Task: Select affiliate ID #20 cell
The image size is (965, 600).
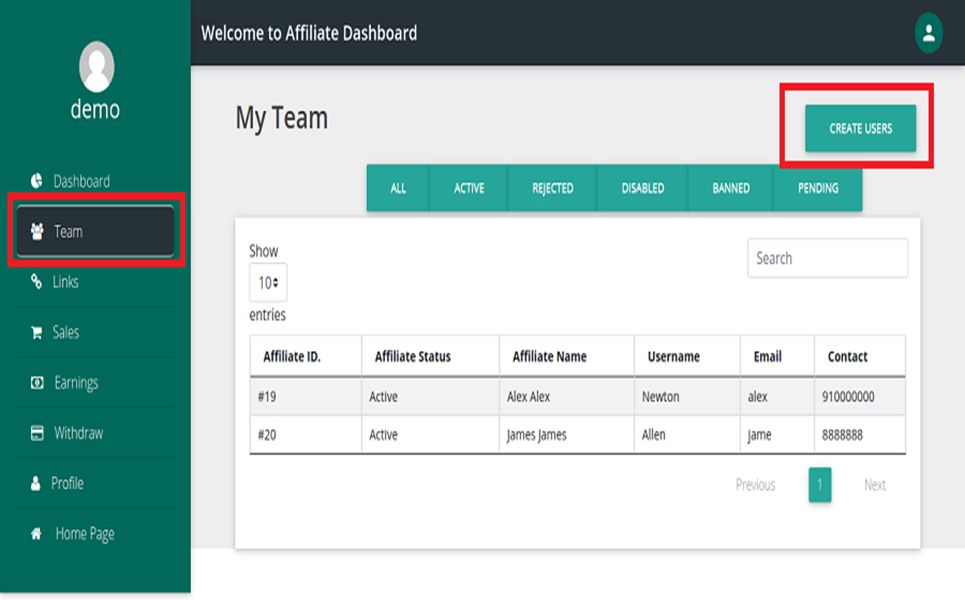Action: click(x=305, y=435)
